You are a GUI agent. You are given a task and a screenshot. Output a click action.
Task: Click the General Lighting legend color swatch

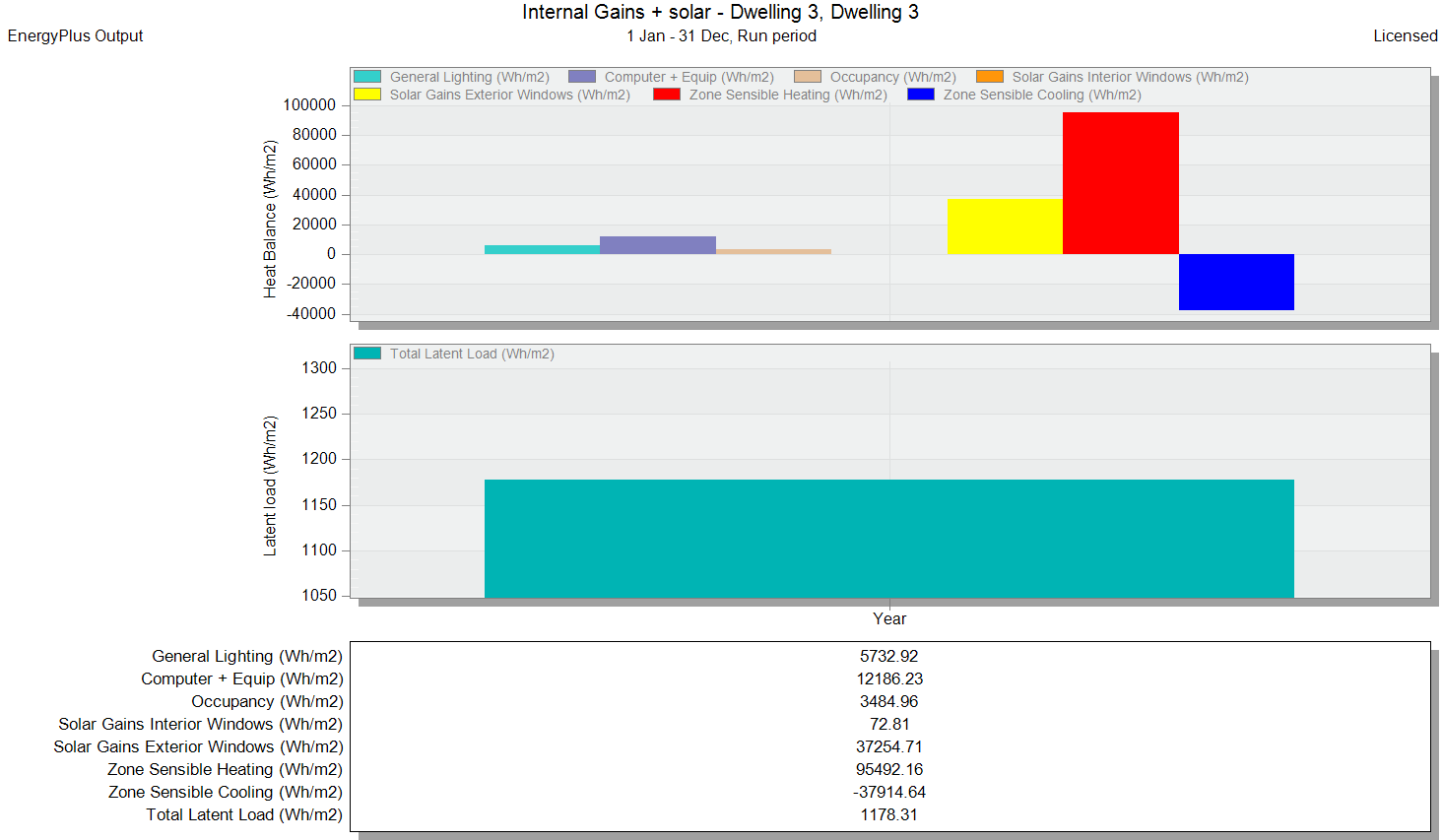tap(367, 77)
